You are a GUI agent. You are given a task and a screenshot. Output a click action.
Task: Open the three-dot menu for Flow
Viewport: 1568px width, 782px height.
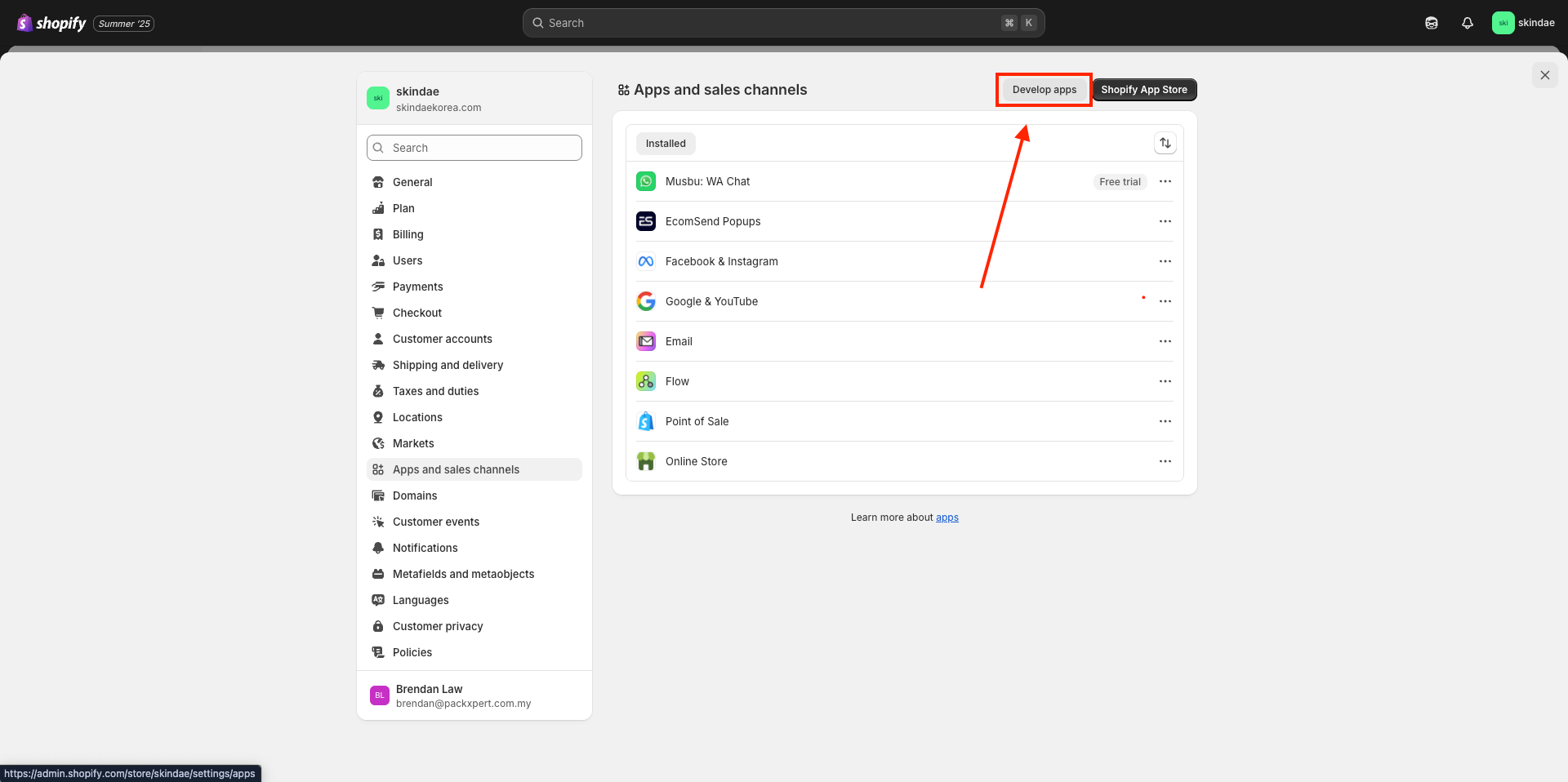tap(1165, 381)
